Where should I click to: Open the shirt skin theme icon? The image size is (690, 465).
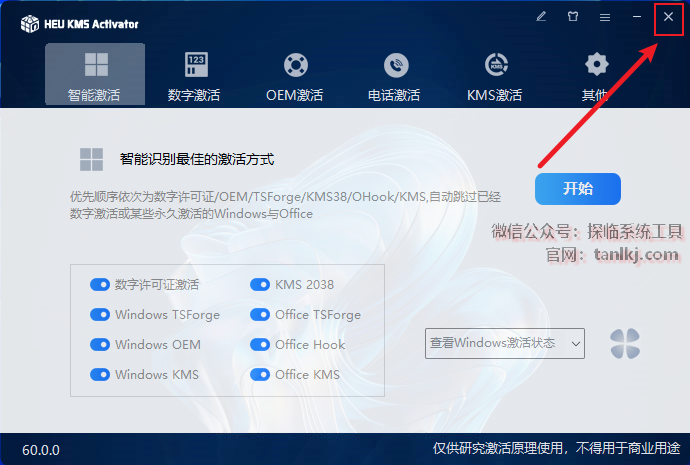[x=573, y=17]
